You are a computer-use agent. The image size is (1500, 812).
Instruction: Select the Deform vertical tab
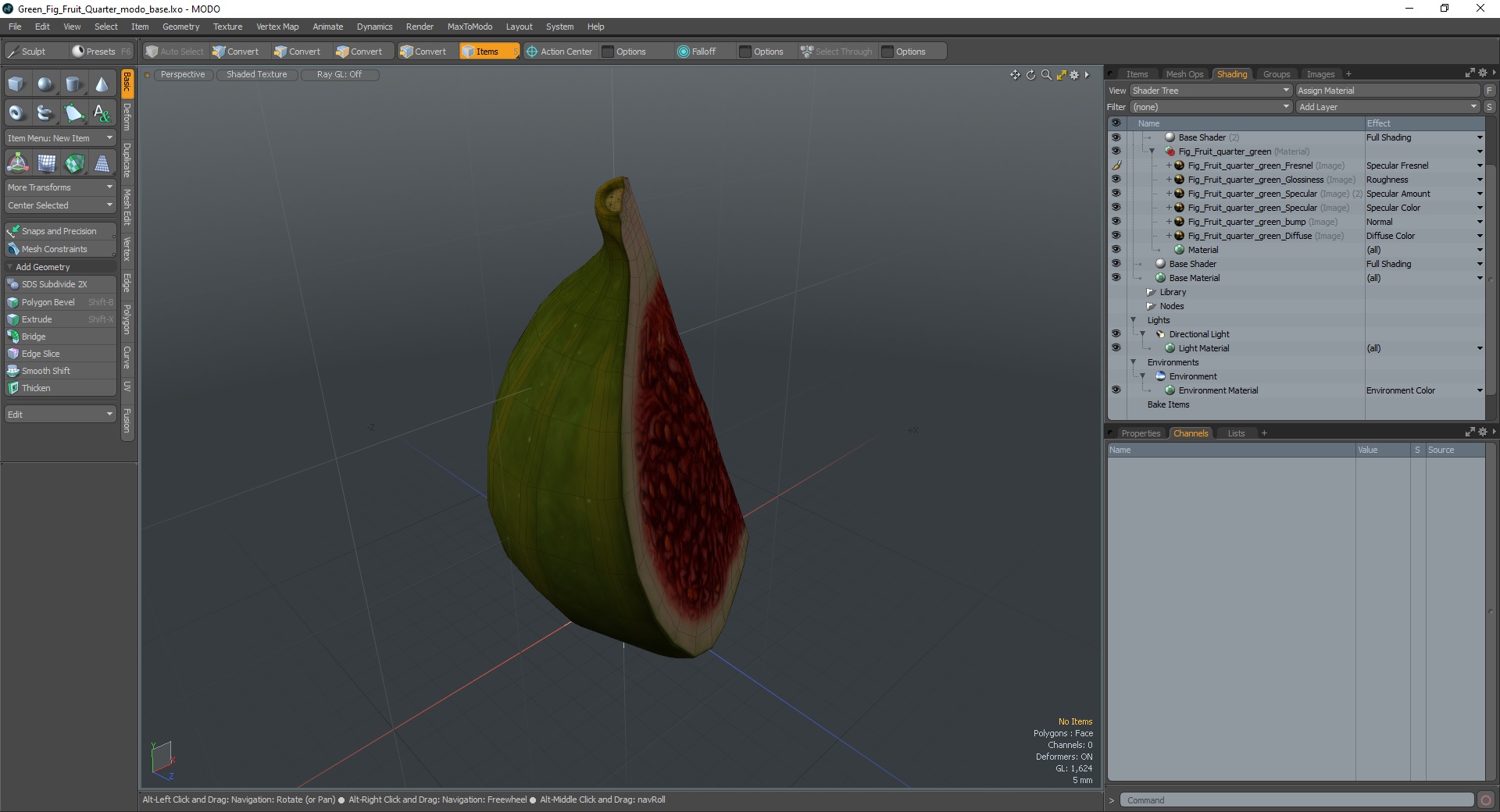click(x=127, y=117)
